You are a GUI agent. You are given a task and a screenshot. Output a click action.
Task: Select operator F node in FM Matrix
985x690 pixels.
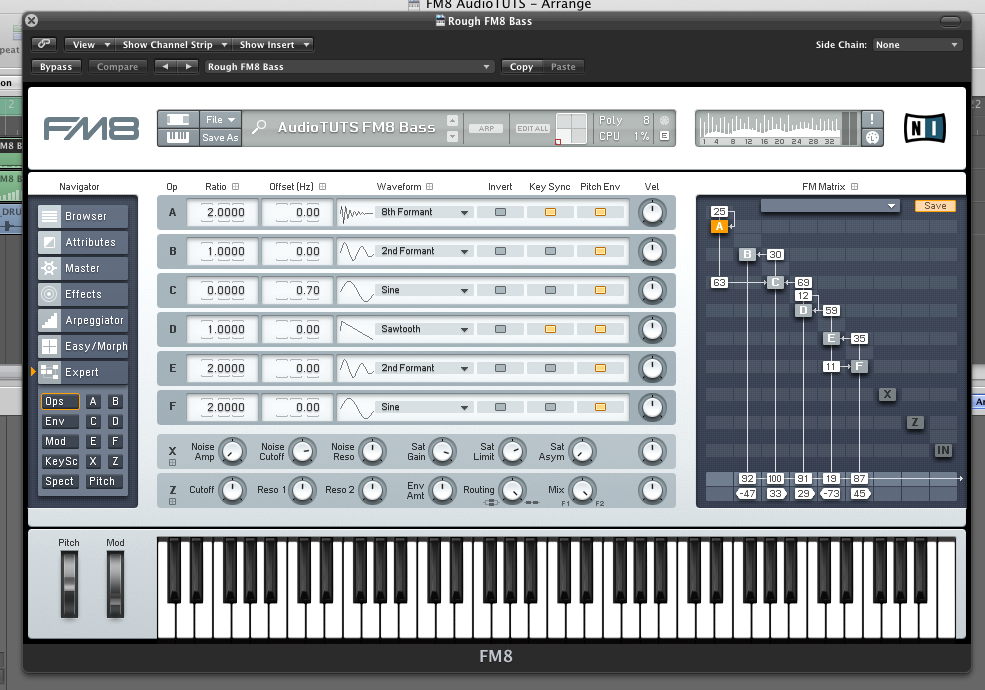click(x=859, y=366)
